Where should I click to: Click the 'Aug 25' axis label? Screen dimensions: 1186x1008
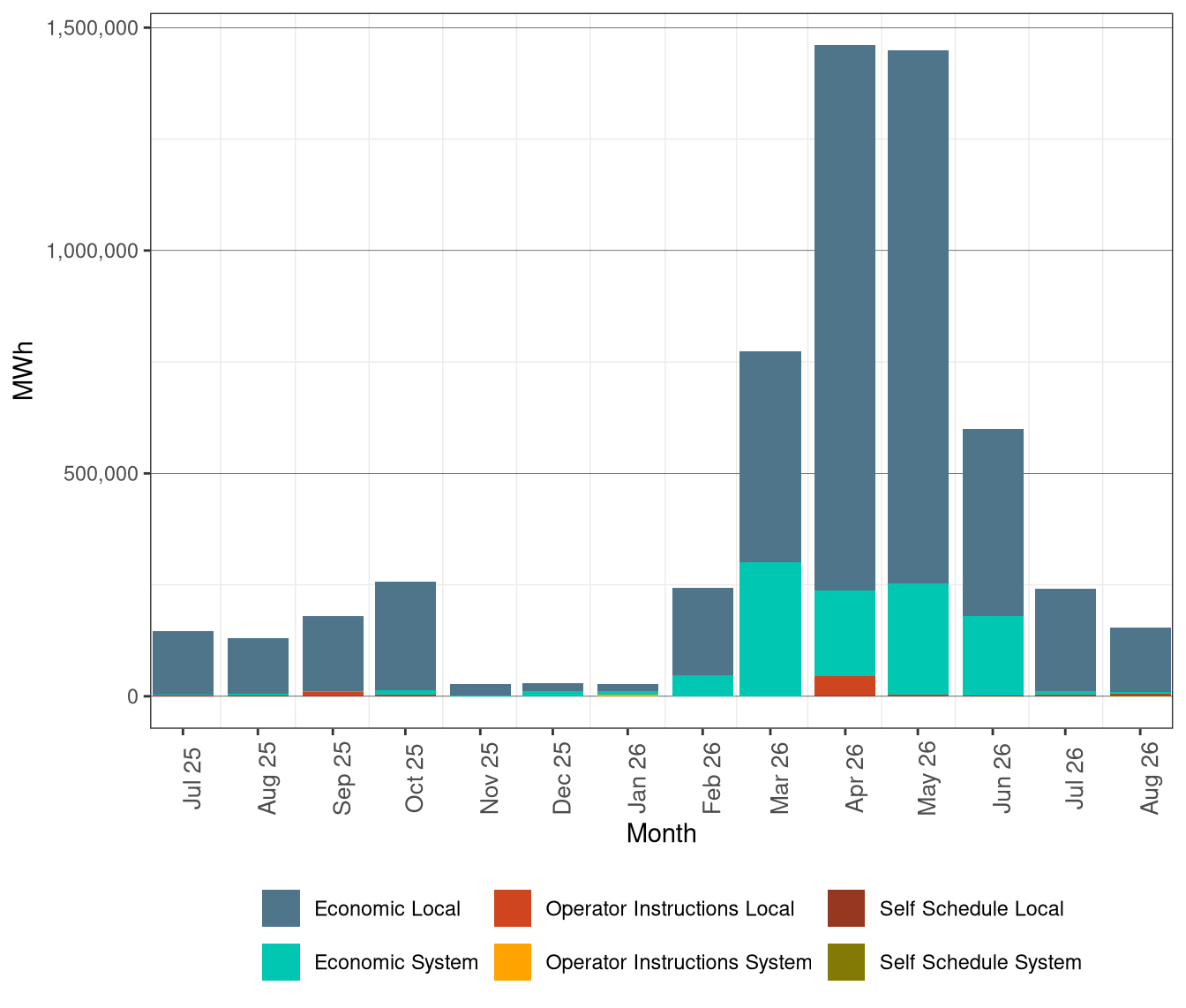(266, 778)
